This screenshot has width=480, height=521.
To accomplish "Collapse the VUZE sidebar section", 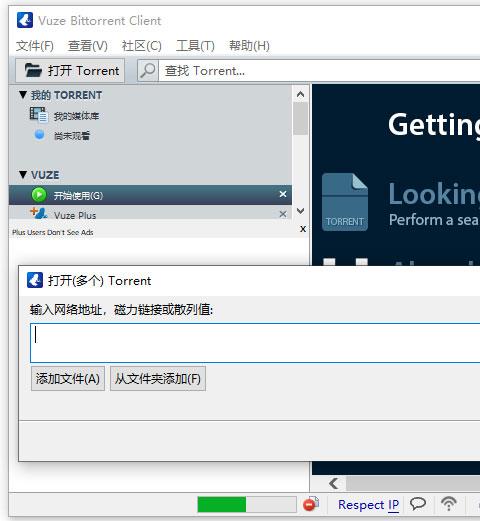I will coord(23,174).
